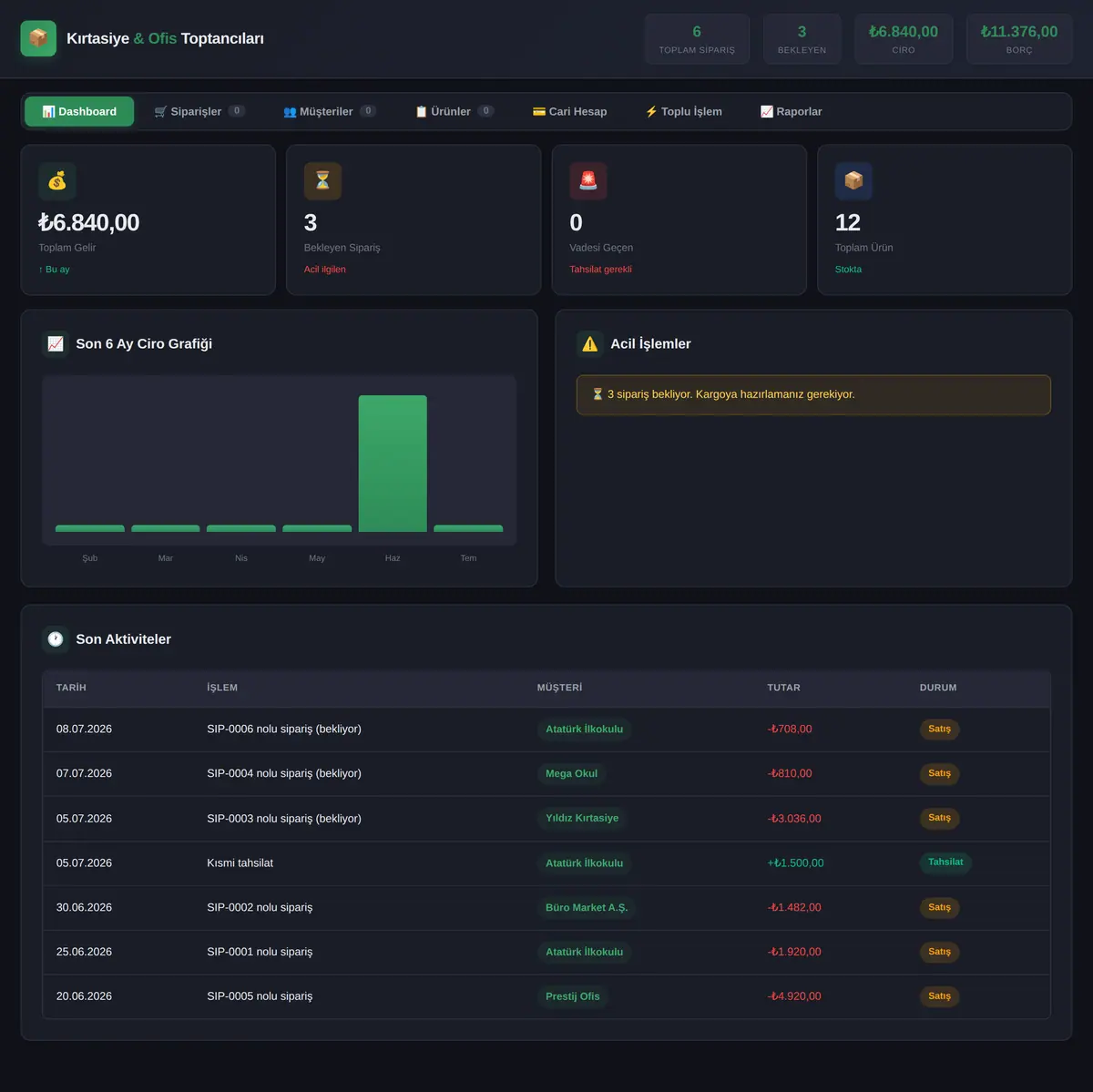The height and width of the screenshot is (1092, 1093).
Task: Click the pending orders alert banner
Action: tap(813, 394)
